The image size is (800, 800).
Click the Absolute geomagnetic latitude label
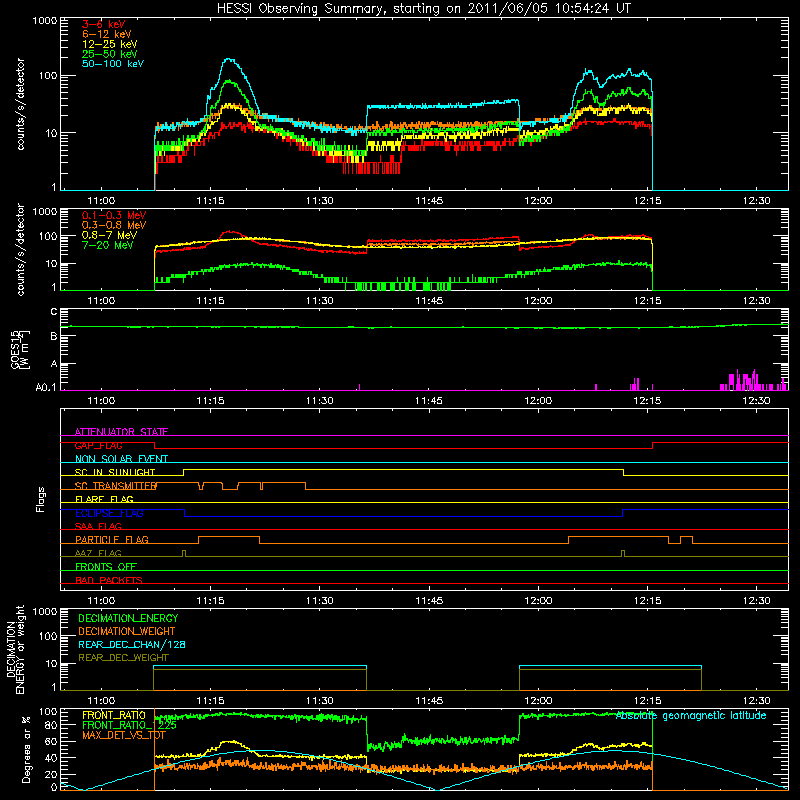point(691,716)
